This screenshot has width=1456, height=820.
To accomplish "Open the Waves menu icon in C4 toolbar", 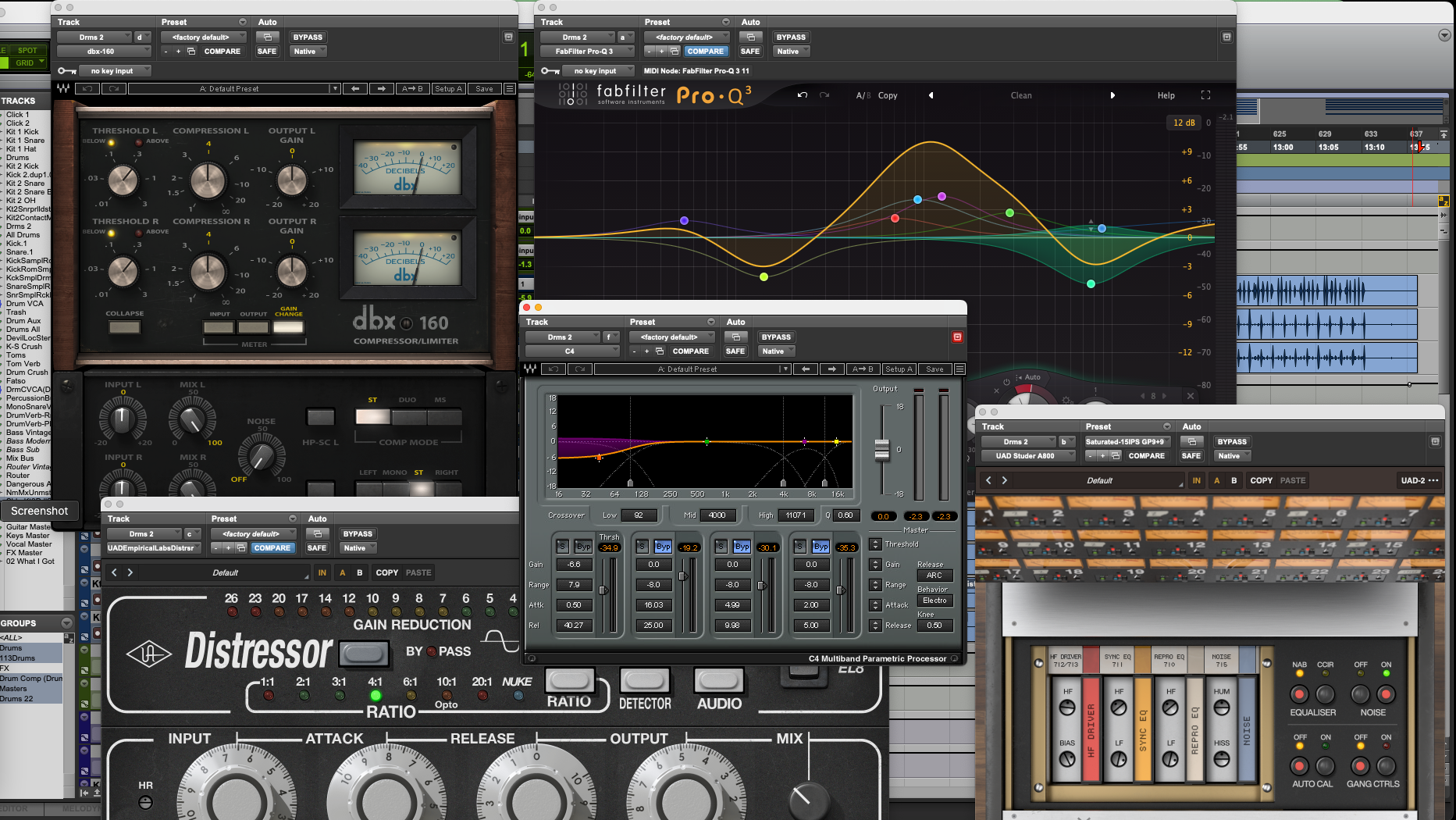I will coord(960,369).
